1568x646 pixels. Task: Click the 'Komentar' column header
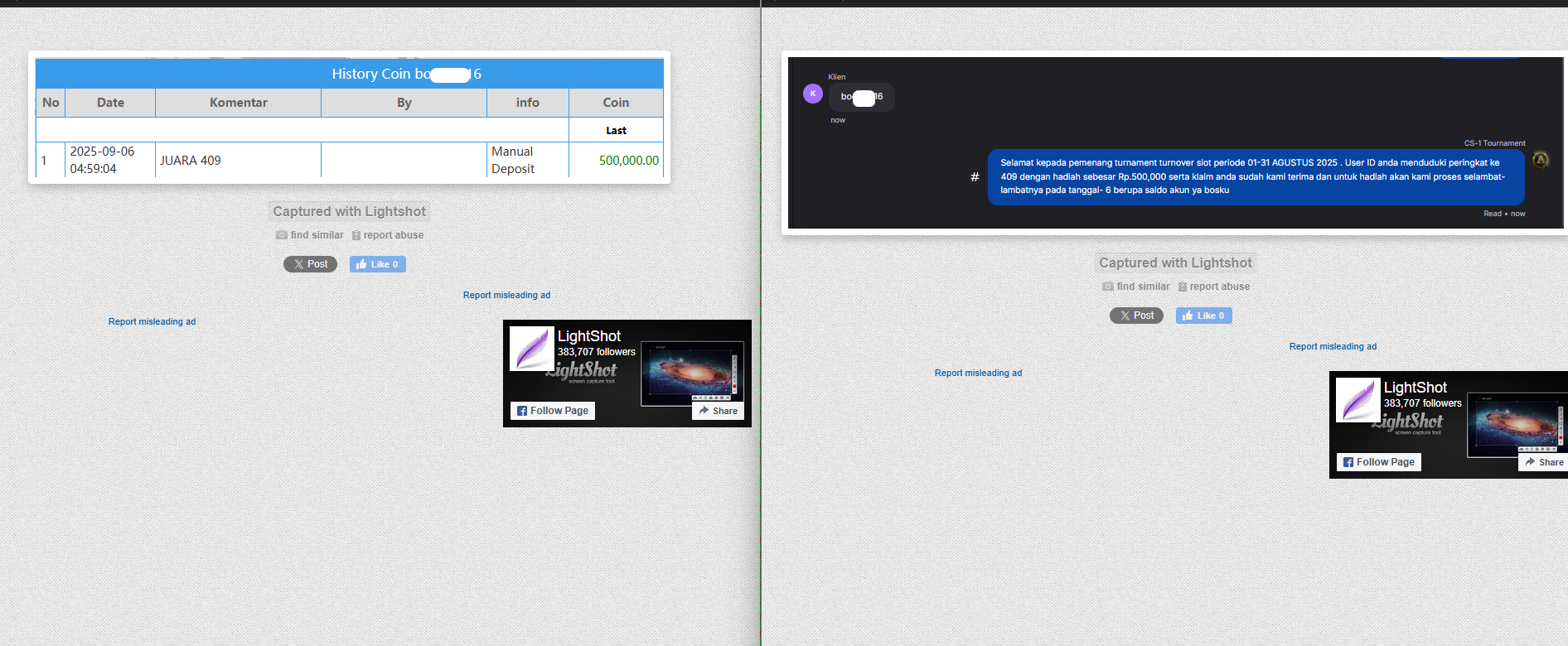[239, 103]
